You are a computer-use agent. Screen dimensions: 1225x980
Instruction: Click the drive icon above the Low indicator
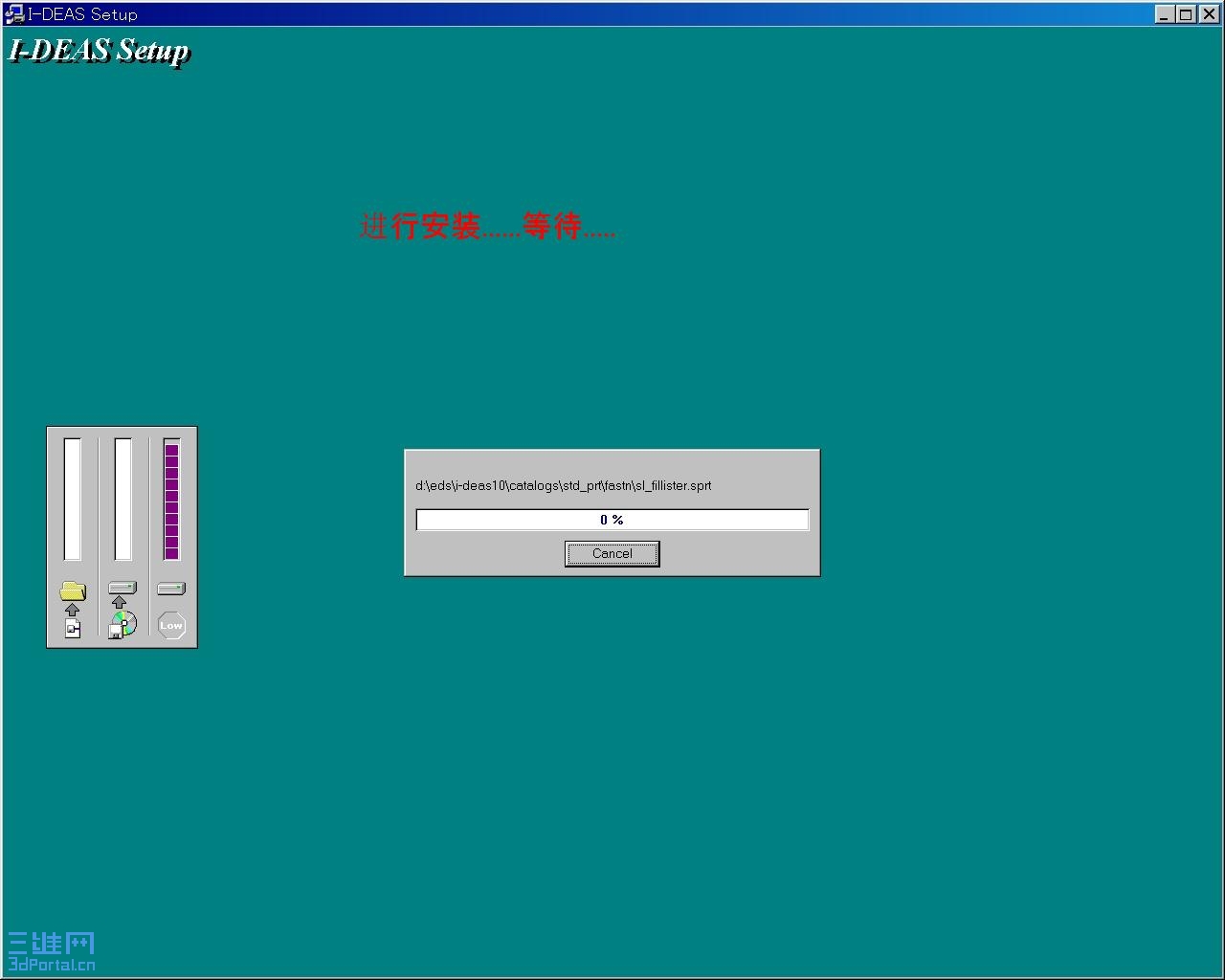pyautogui.click(x=171, y=589)
